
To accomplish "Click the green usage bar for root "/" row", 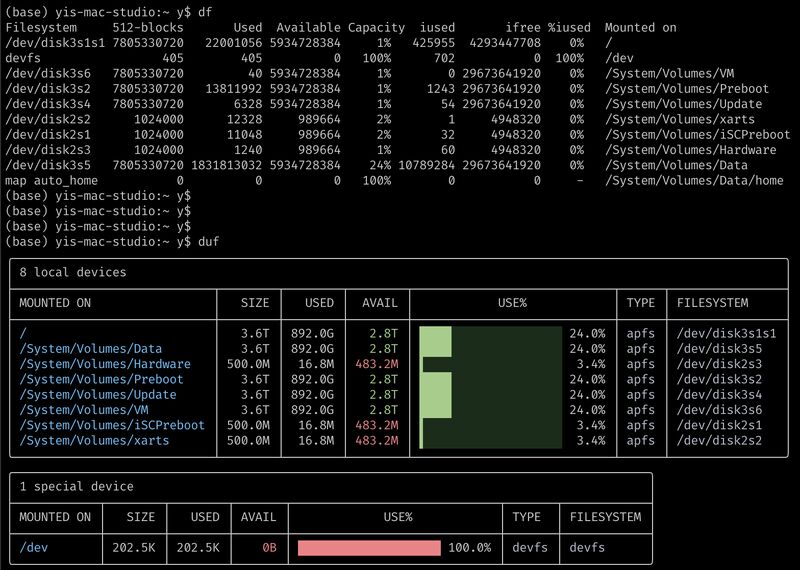I will pyautogui.click(x=490, y=334).
